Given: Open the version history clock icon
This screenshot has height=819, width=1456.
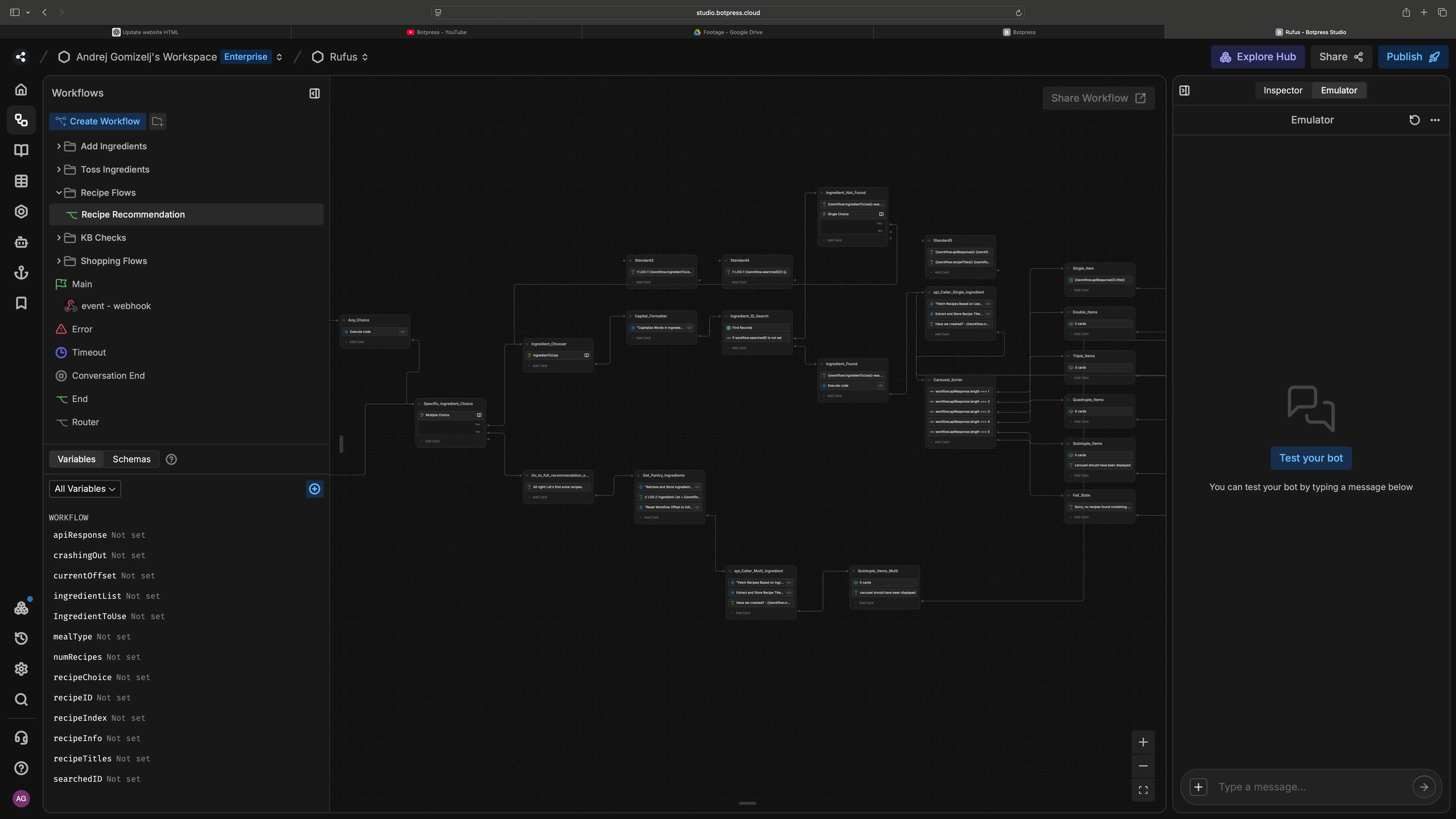Looking at the screenshot, I should click(x=21, y=638).
